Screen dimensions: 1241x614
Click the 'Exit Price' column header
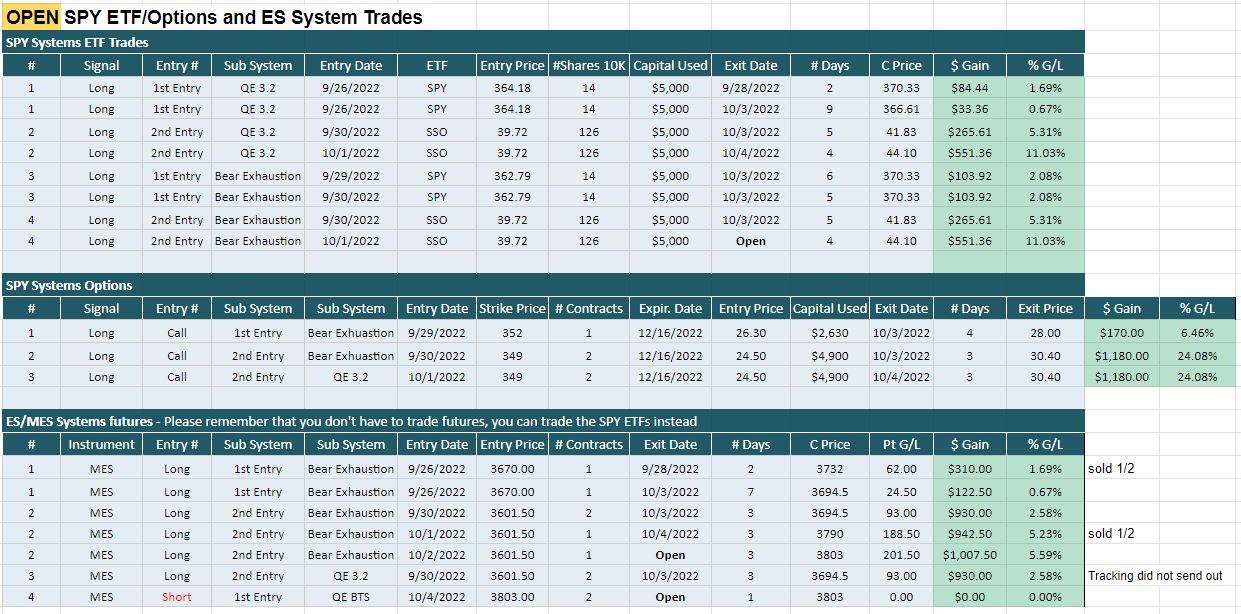pyautogui.click(x=1045, y=308)
